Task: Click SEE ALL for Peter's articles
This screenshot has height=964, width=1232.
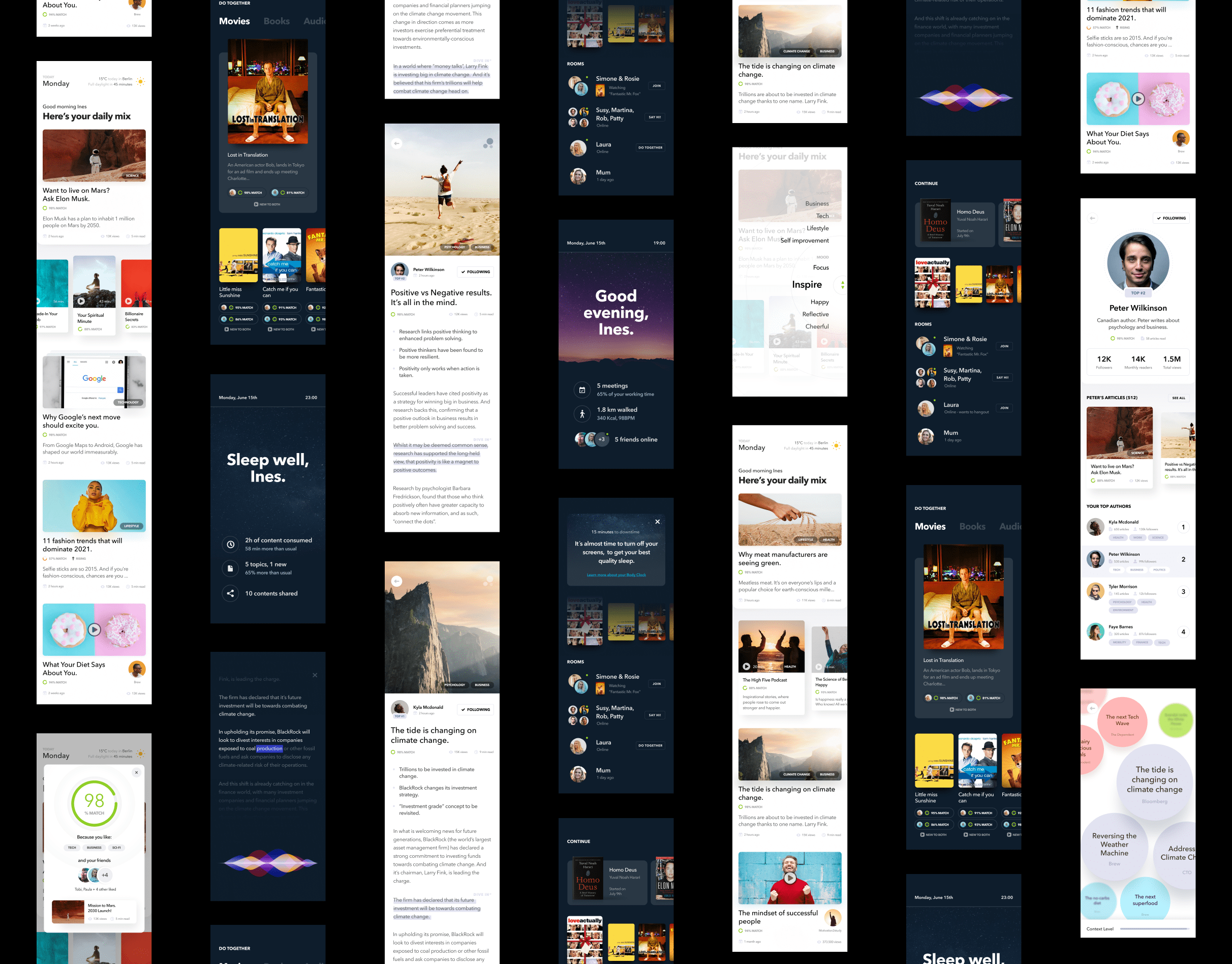Action: tap(1179, 398)
